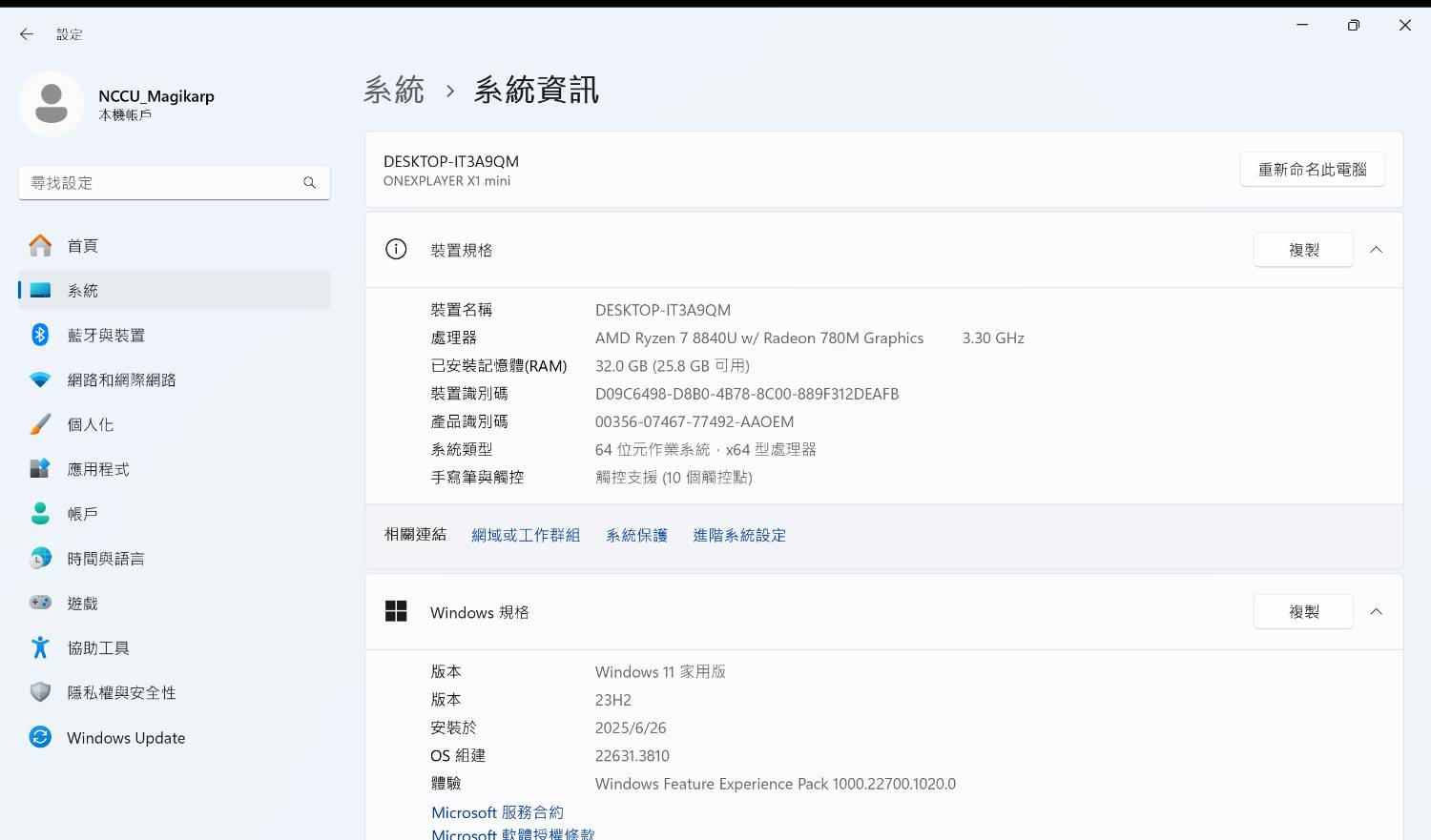
Task: Click the 系統 breadcrumb in the header
Action: click(393, 90)
